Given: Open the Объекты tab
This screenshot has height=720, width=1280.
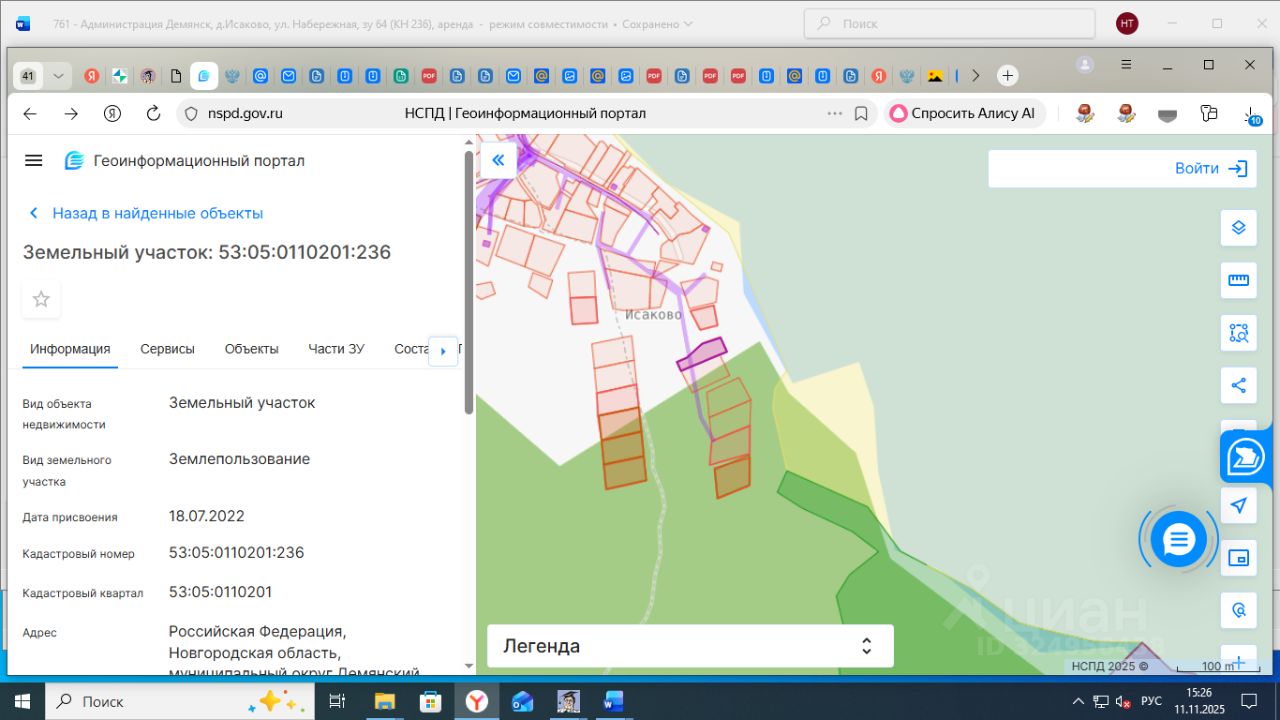Looking at the screenshot, I should pos(251,349).
